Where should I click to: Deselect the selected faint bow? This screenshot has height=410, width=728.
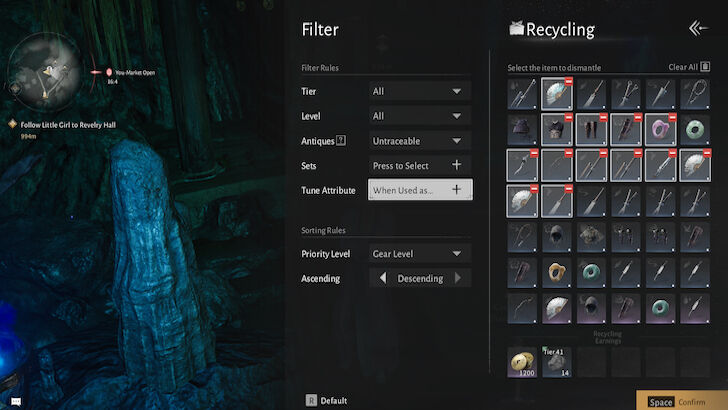coord(556,165)
